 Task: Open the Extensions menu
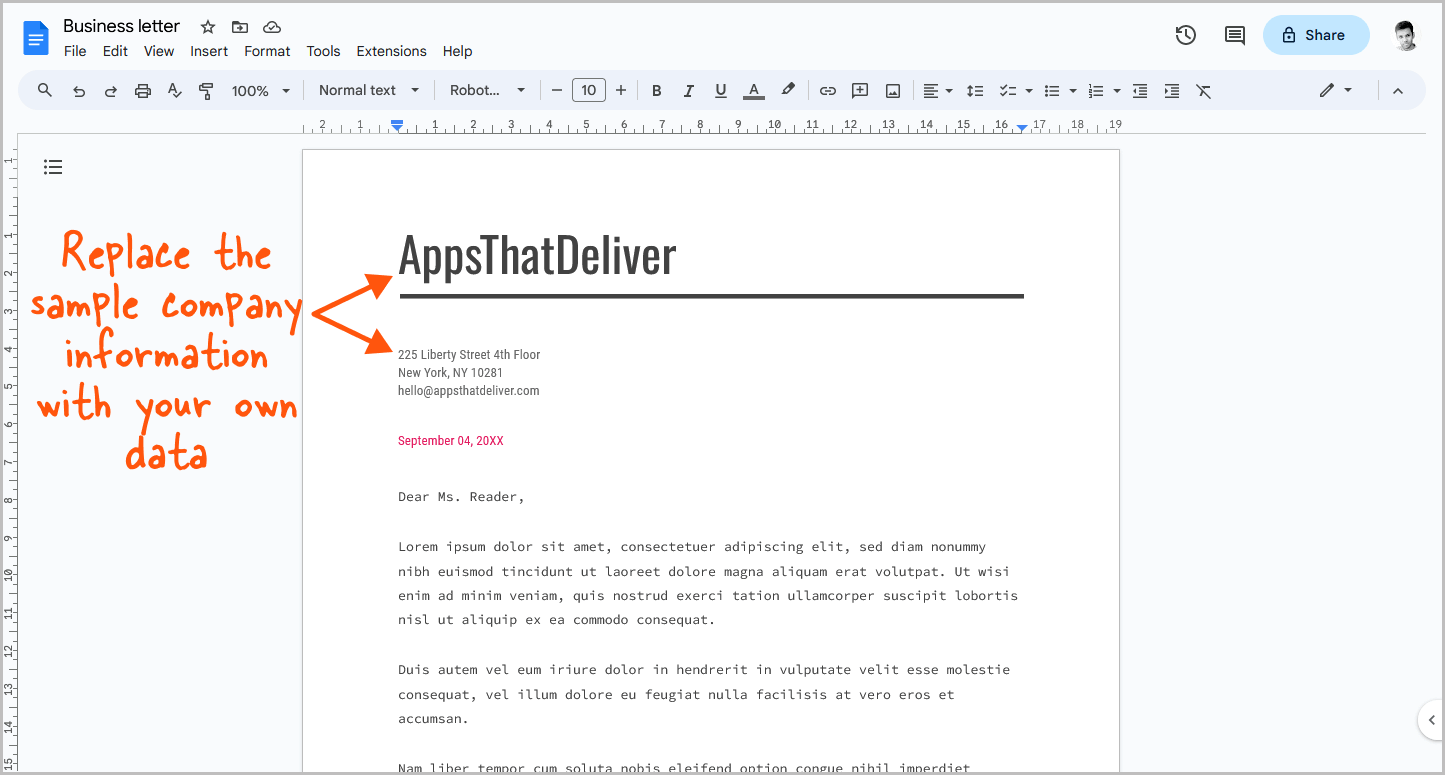(391, 51)
